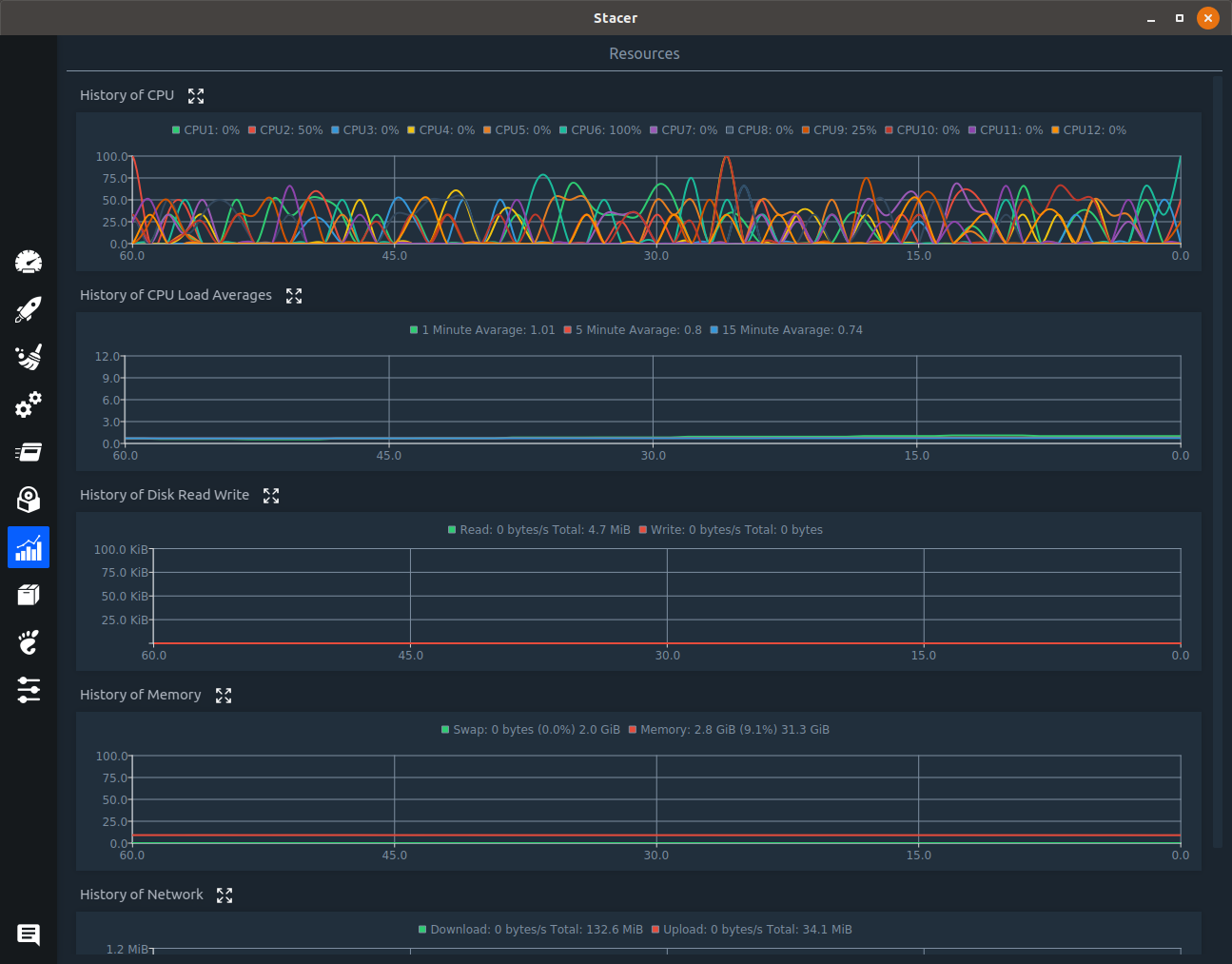Expand History of CPU Load Averages chart
The height and width of the screenshot is (964, 1232).
click(x=294, y=296)
